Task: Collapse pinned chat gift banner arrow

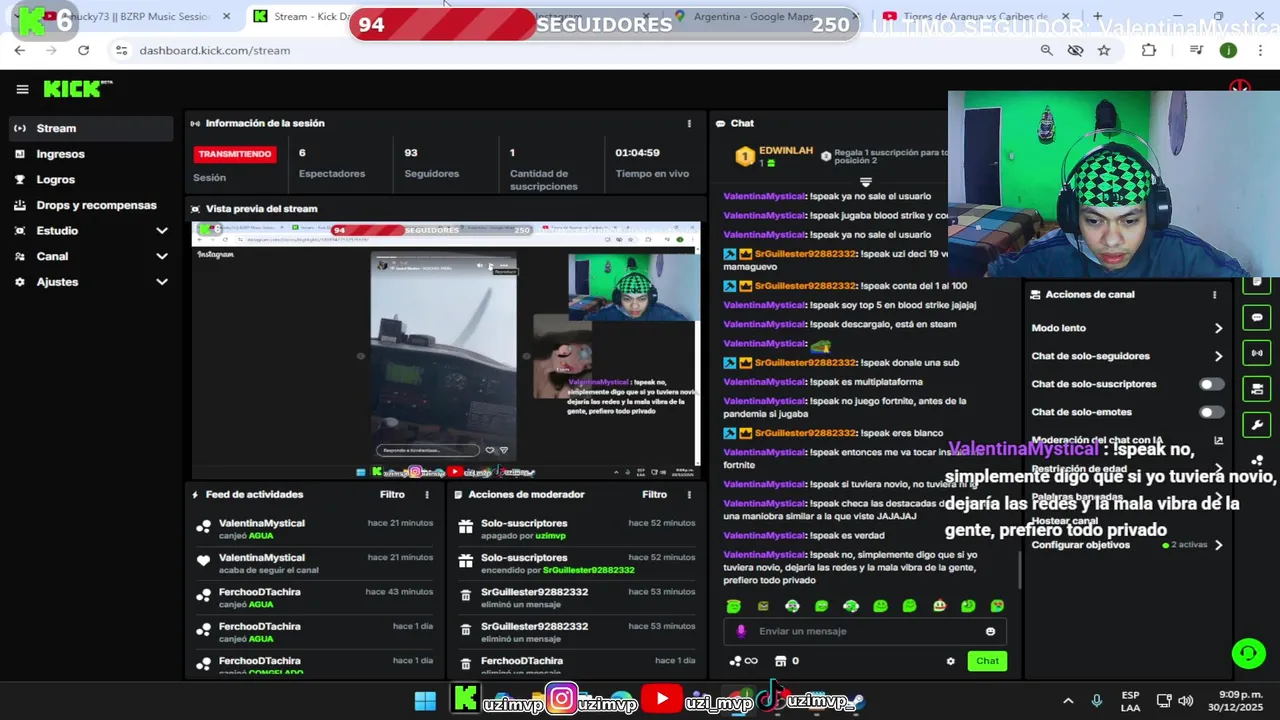Action: (866, 182)
